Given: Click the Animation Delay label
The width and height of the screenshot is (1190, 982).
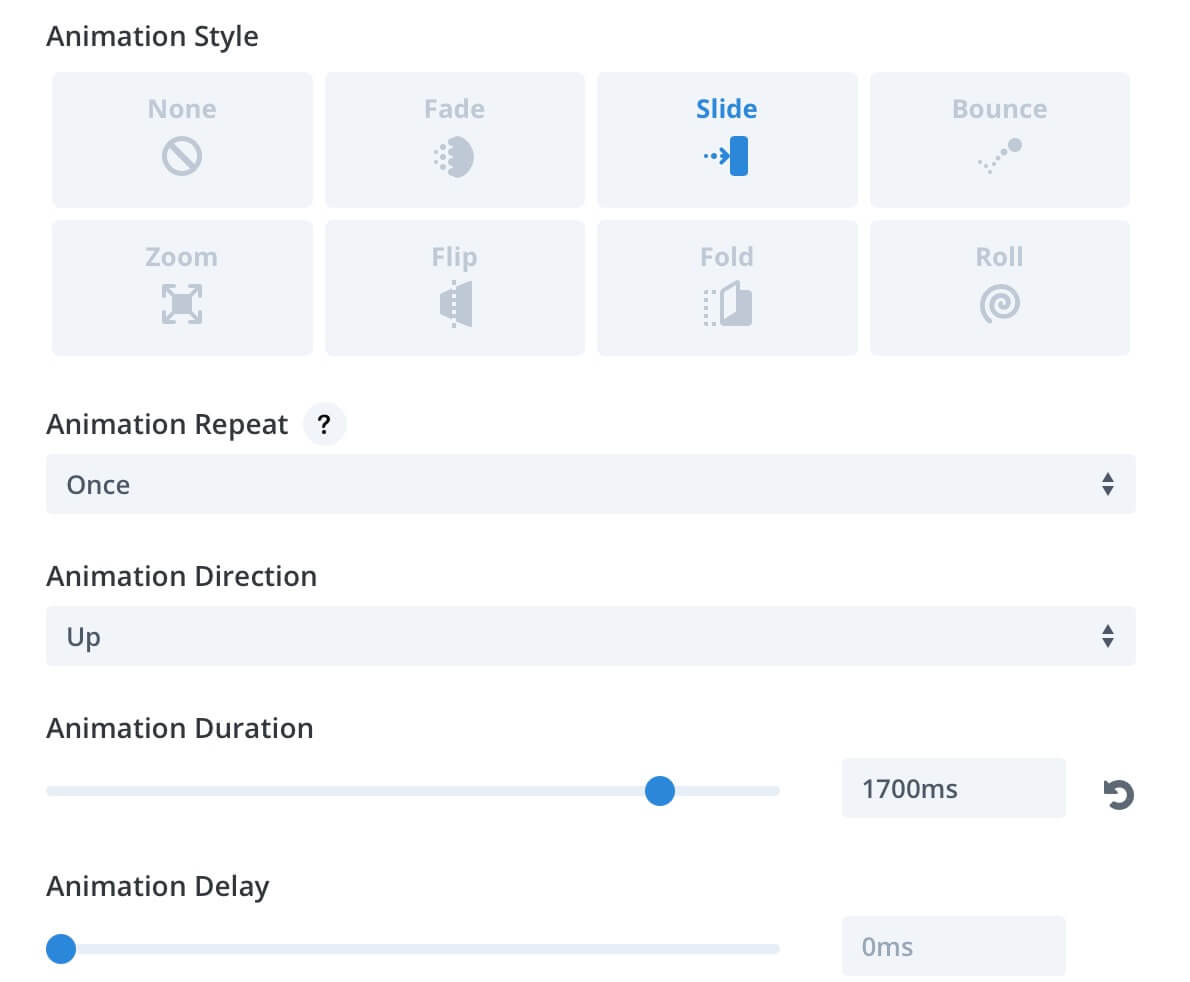Looking at the screenshot, I should coord(158,886).
